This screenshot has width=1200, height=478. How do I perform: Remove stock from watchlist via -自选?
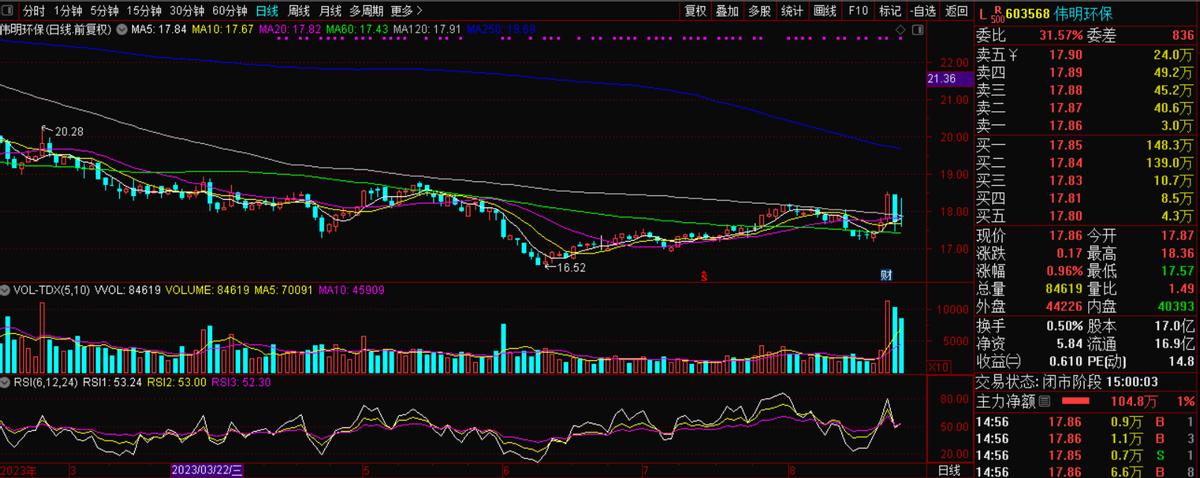pyautogui.click(x=924, y=11)
